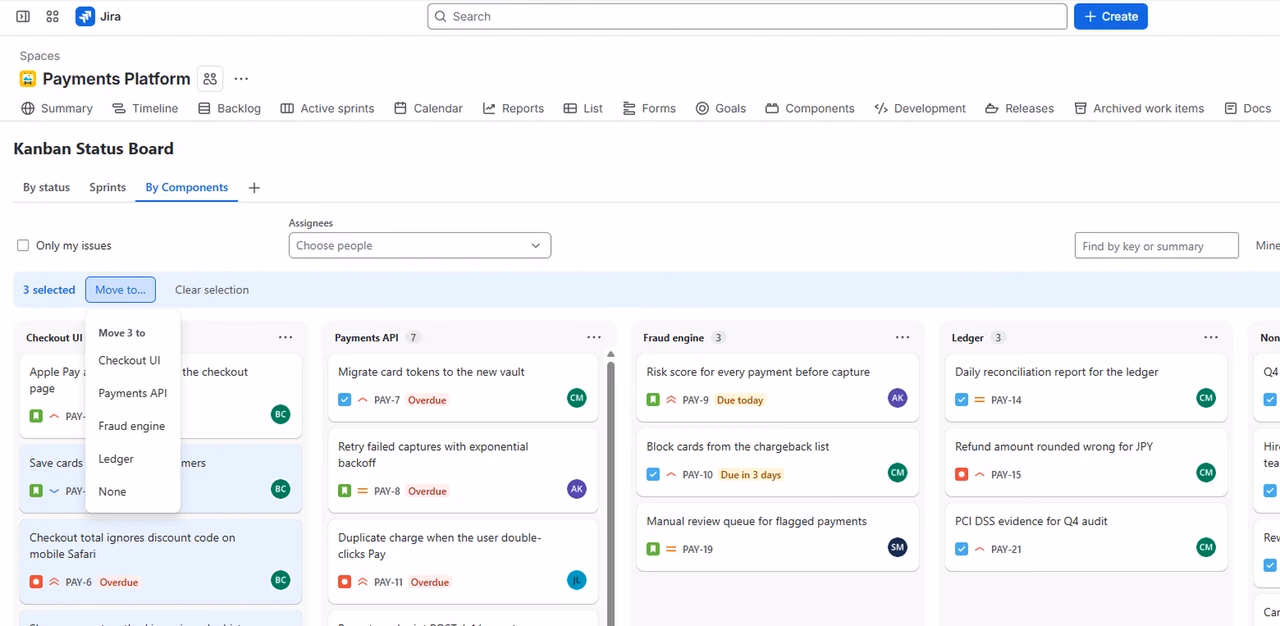Open the Timeline tab

pyautogui.click(x=145, y=108)
